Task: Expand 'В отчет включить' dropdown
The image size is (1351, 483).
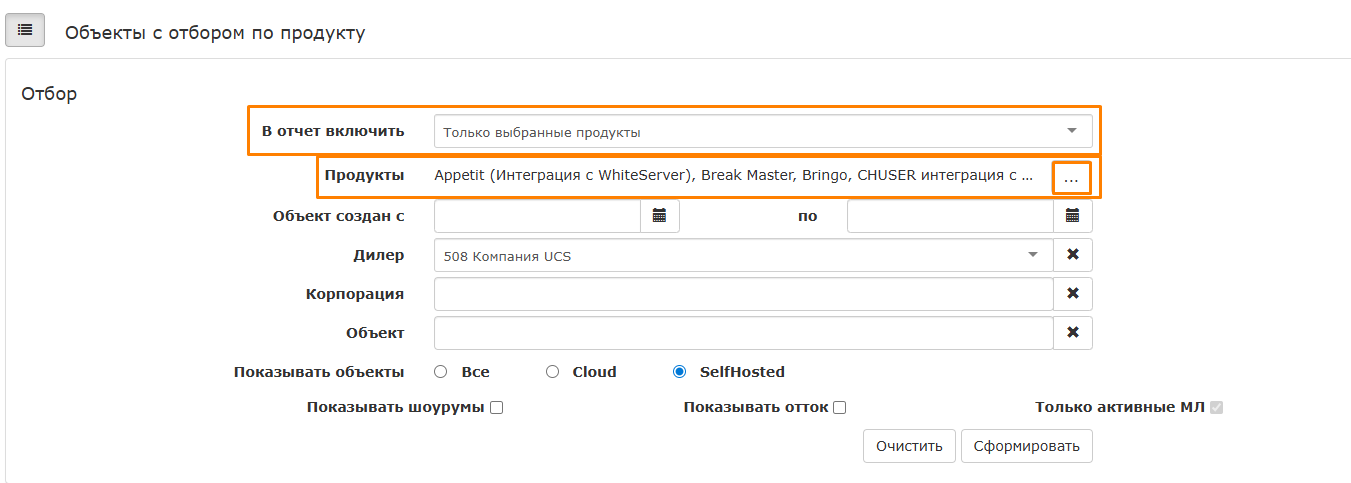Action: pos(762,132)
